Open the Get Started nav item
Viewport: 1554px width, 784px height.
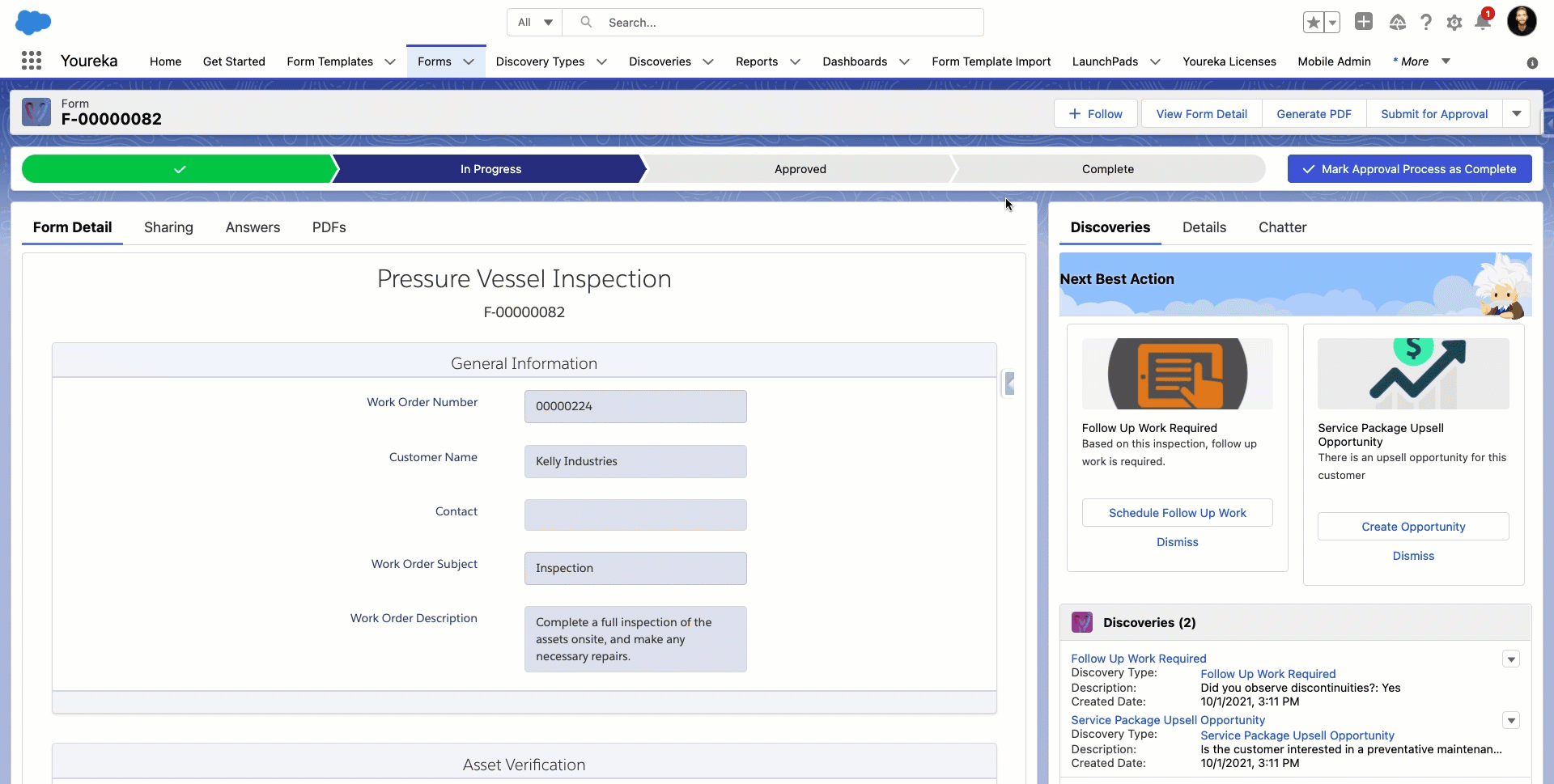[234, 61]
